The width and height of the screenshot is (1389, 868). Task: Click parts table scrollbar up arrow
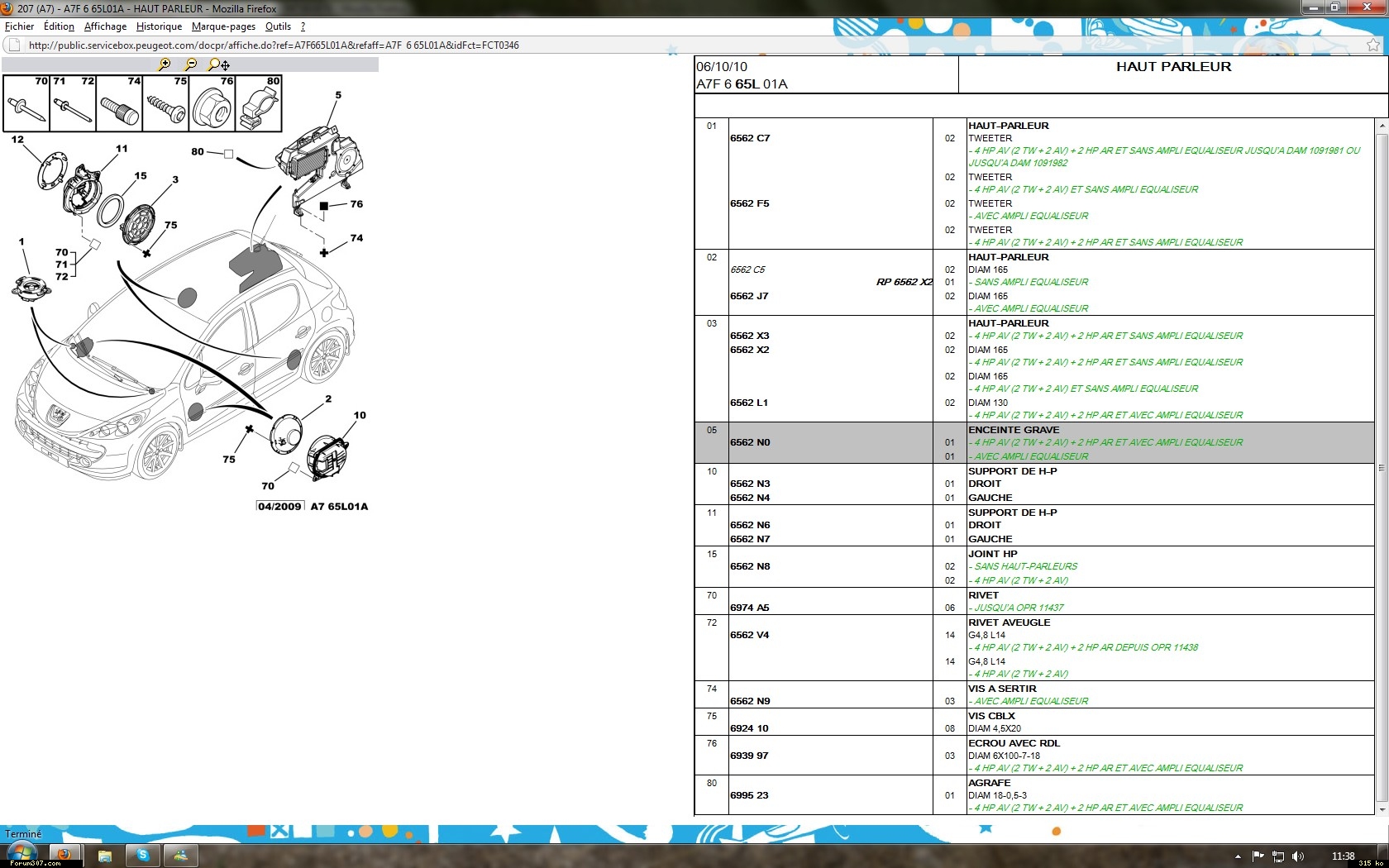1382,126
